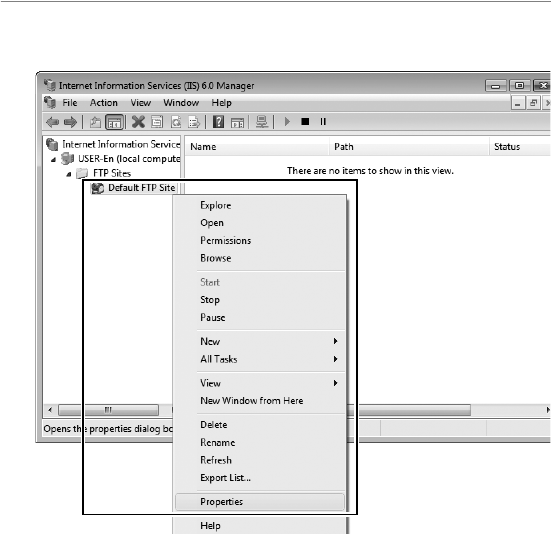Screen dimensions: 551x534
Task: Expand the View submenu in context menu
Action: click(260, 383)
